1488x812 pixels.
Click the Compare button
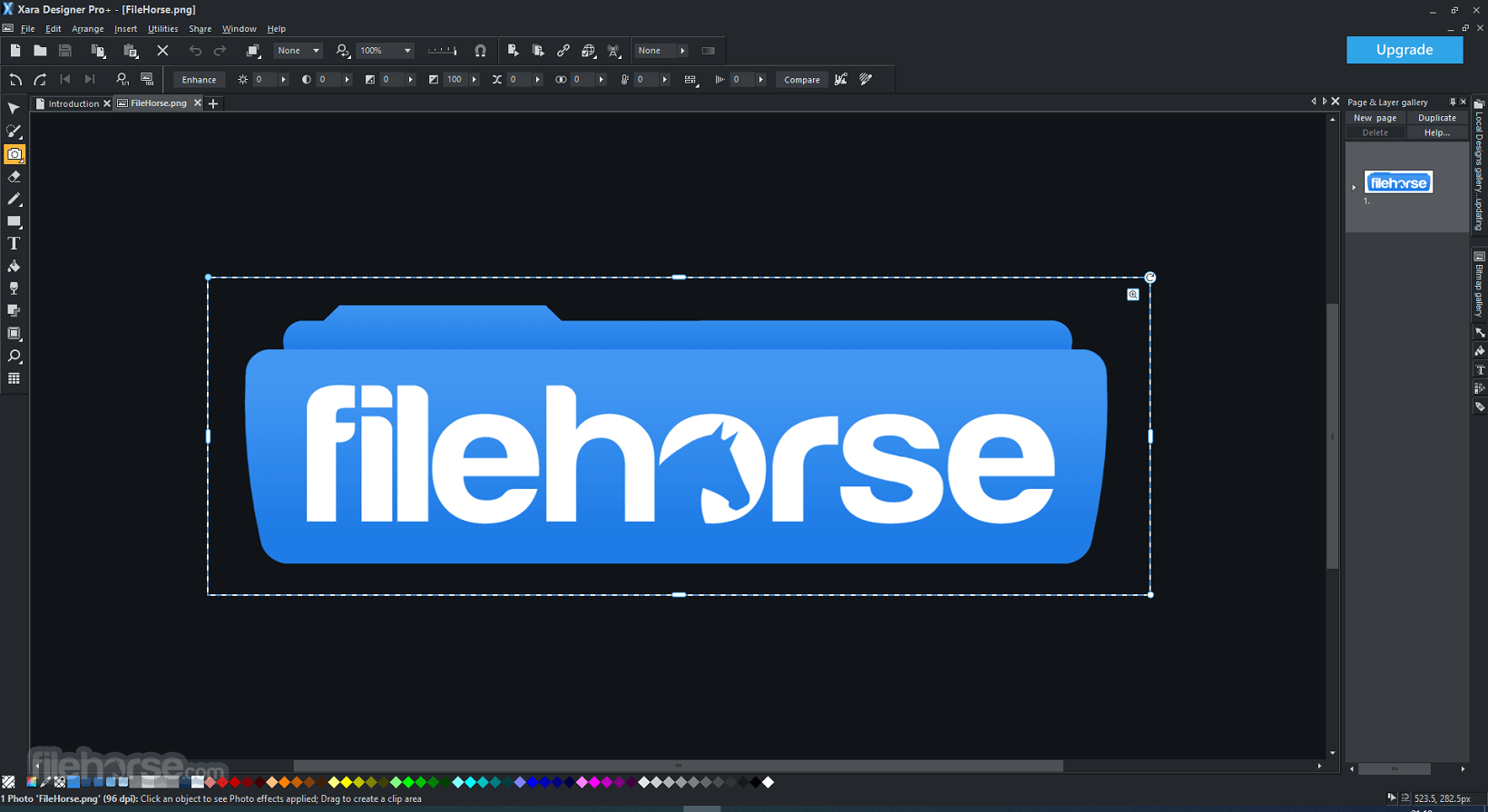pyautogui.click(x=802, y=80)
